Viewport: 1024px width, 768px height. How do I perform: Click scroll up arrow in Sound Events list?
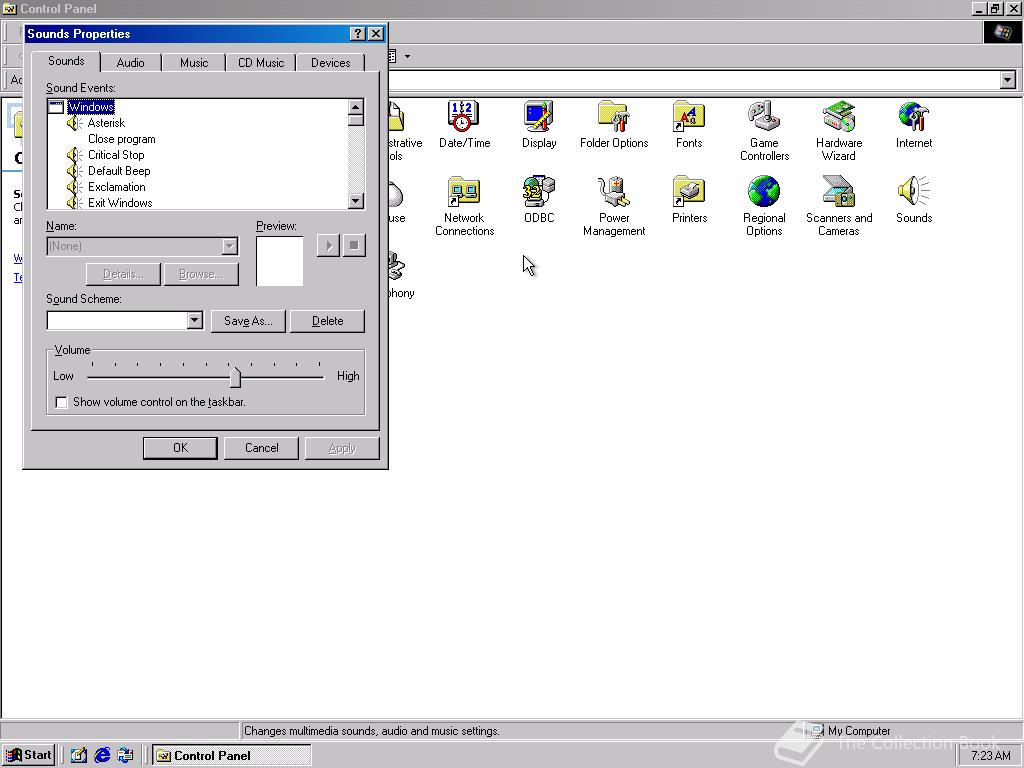pyautogui.click(x=356, y=107)
